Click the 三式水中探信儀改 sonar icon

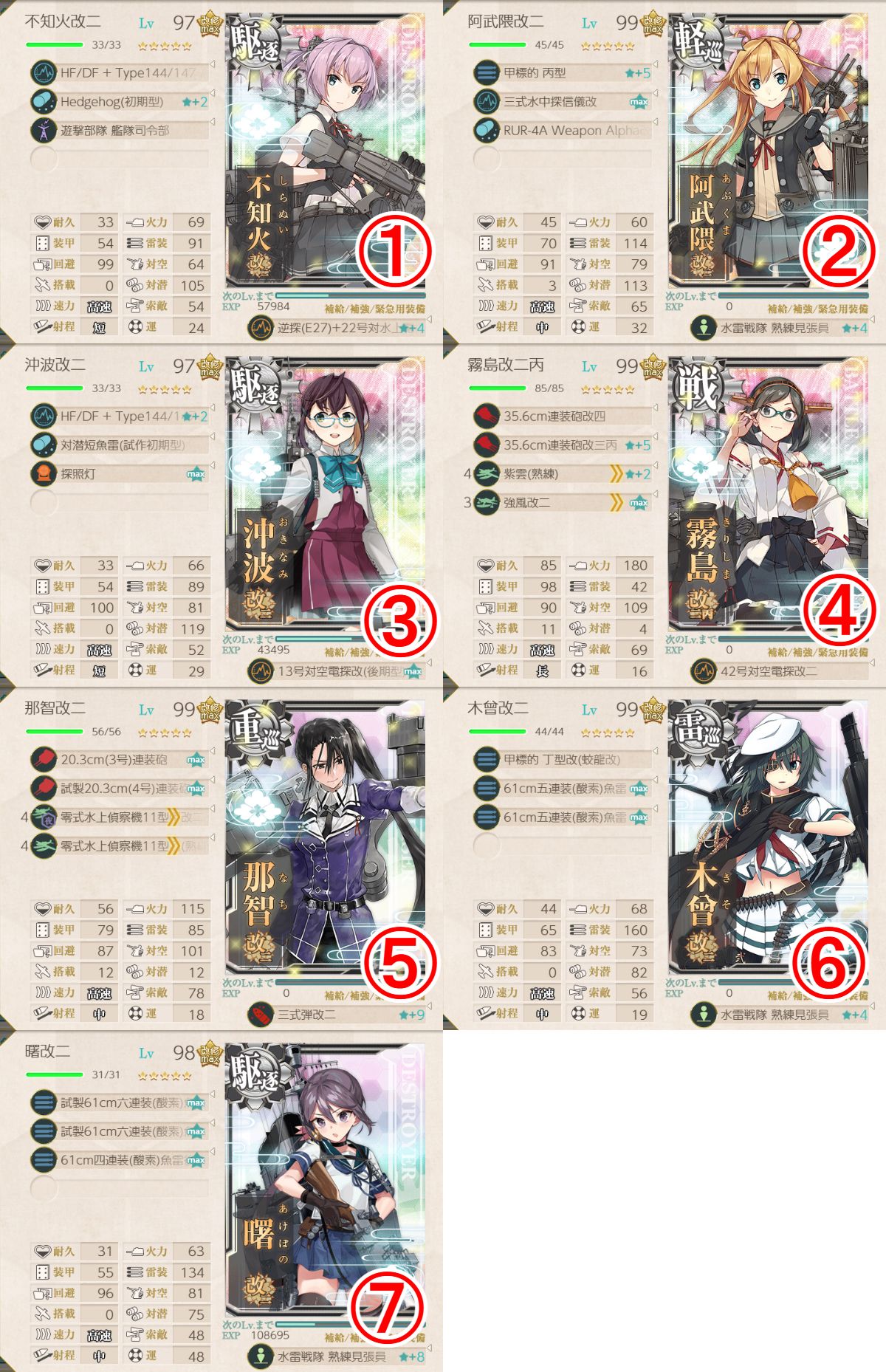coord(487,102)
